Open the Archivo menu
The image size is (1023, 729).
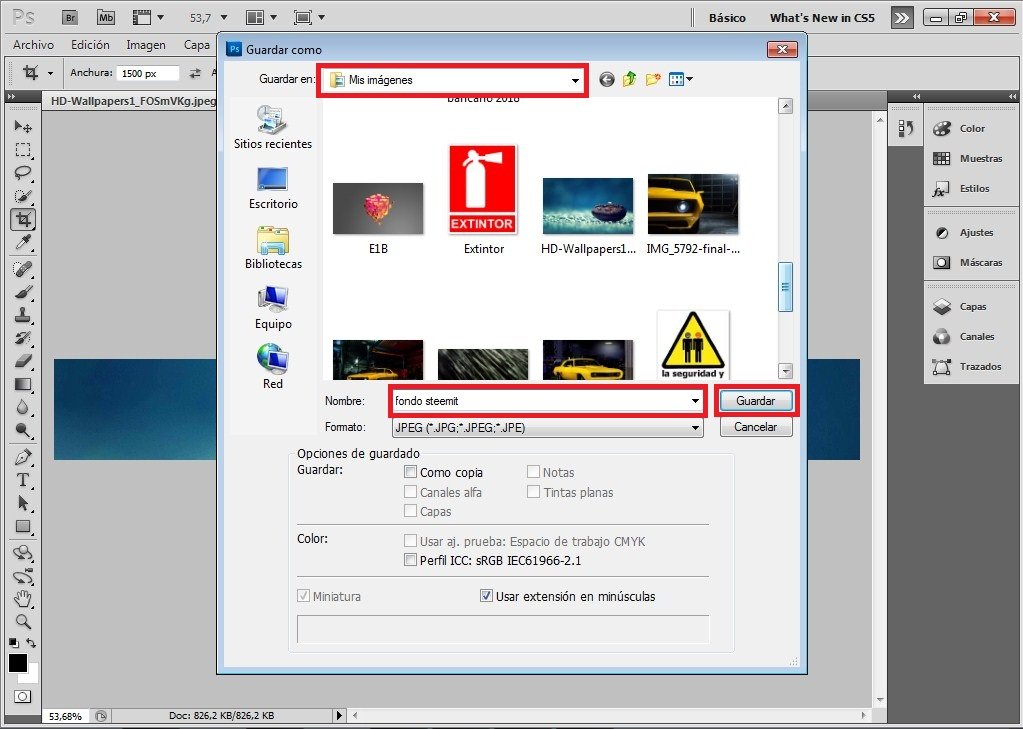33,45
